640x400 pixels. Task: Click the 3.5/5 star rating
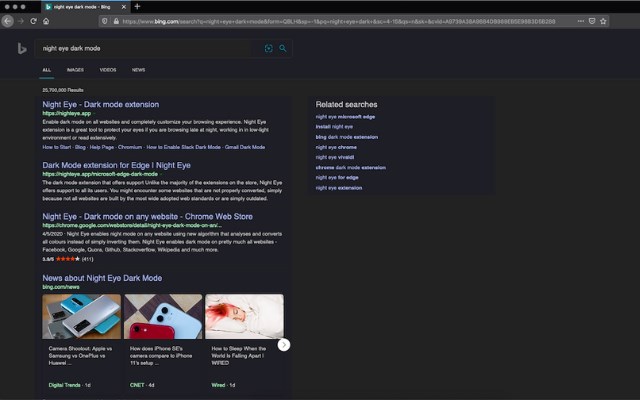point(68,259)
